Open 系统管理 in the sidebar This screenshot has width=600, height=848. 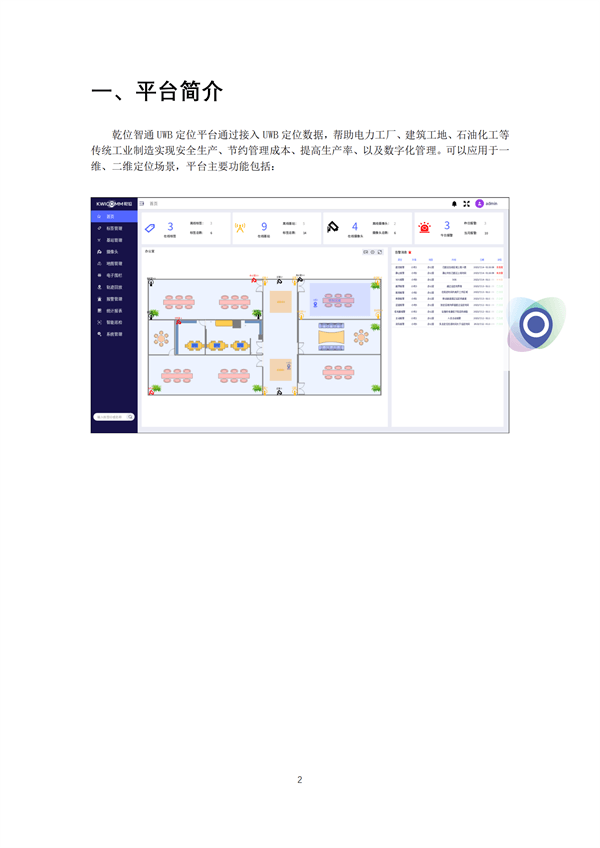pos(114,334)
